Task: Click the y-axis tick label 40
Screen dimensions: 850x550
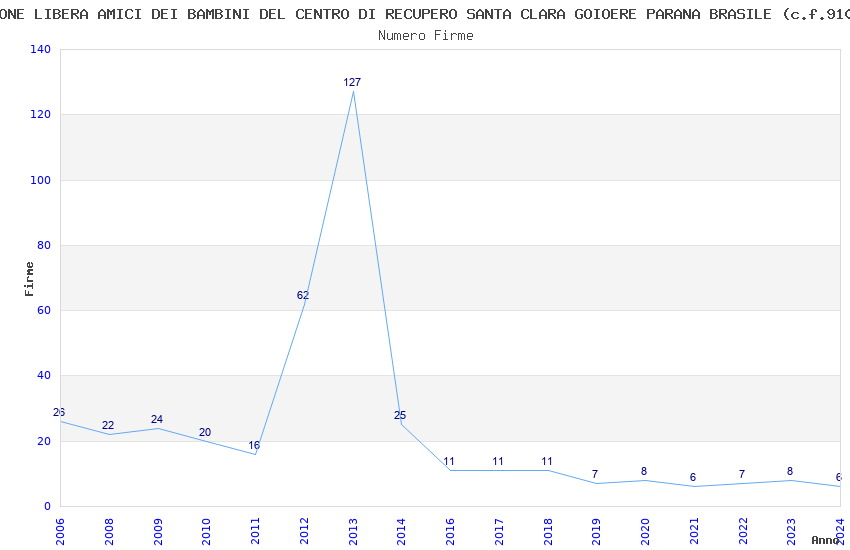Action: coord(44,376)
